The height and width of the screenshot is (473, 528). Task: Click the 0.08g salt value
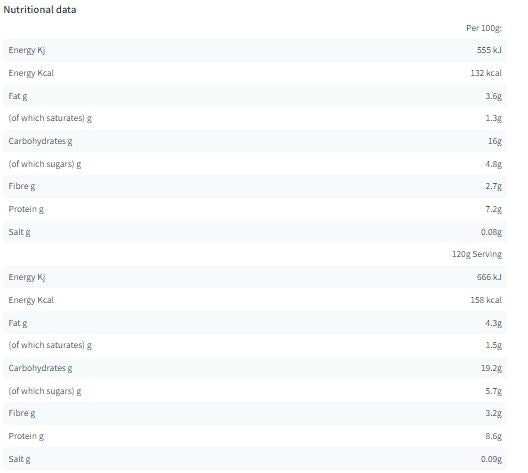click(x=491, y=232)
